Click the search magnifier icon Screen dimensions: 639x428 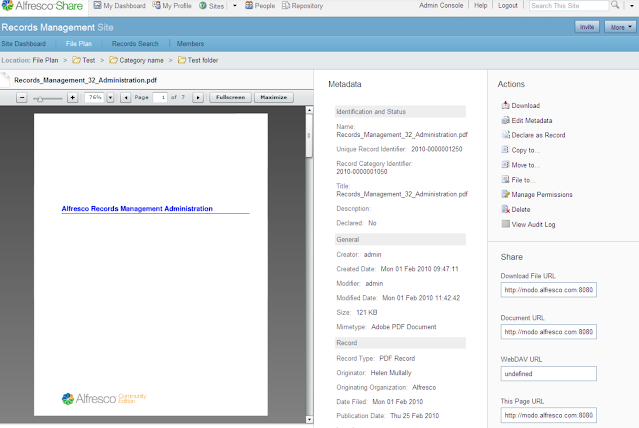615,5
